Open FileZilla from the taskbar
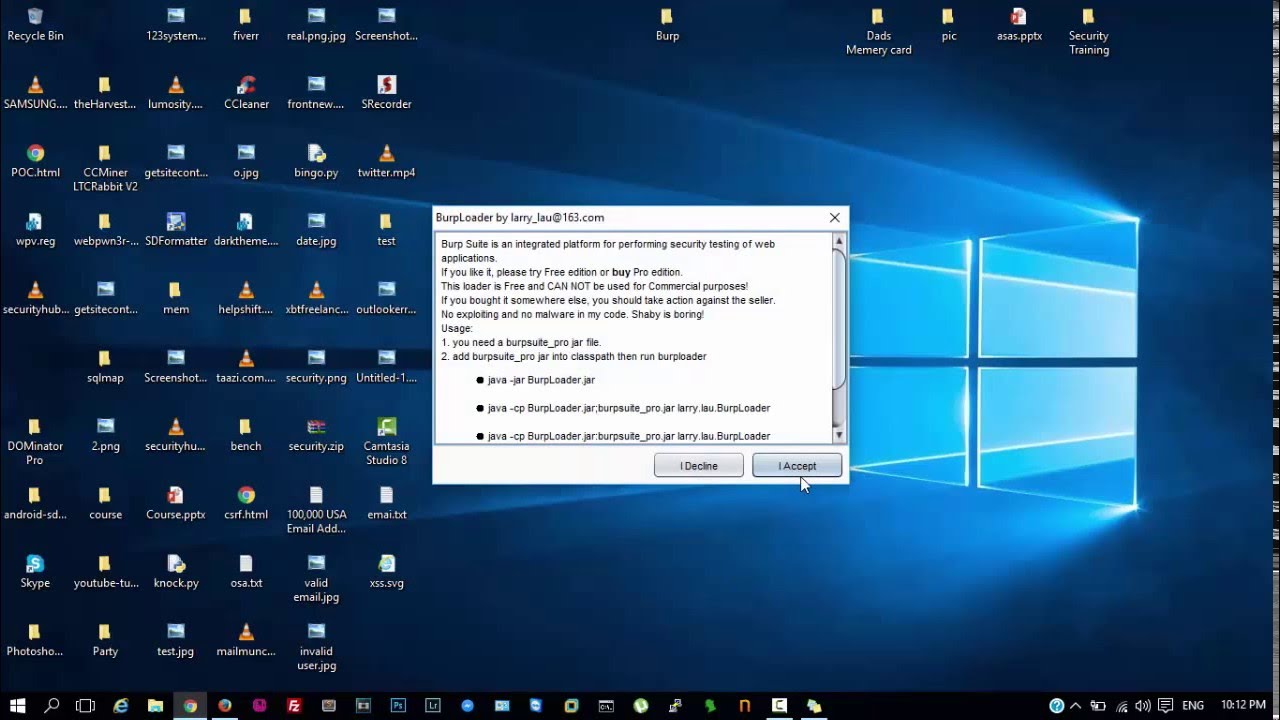The image size is (1280, 720). click(x=294, y=705)
